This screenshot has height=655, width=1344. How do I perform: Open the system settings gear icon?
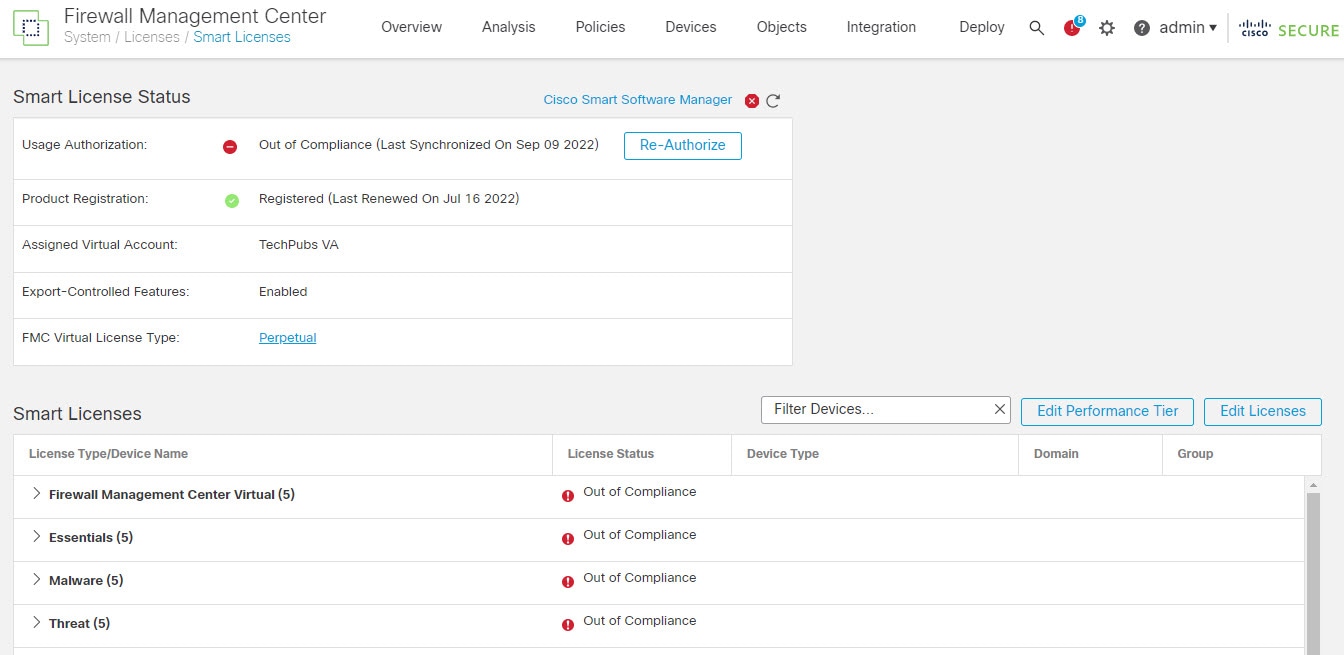pyautogui.click(x=1107, y=28)
